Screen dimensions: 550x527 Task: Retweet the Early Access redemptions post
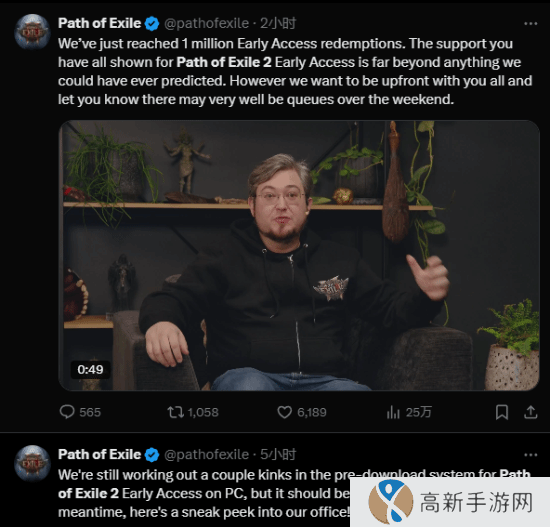[175, 412]
